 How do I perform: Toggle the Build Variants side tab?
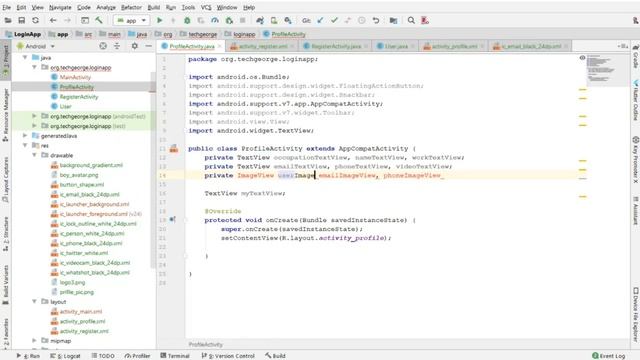[x=6, y=284]
